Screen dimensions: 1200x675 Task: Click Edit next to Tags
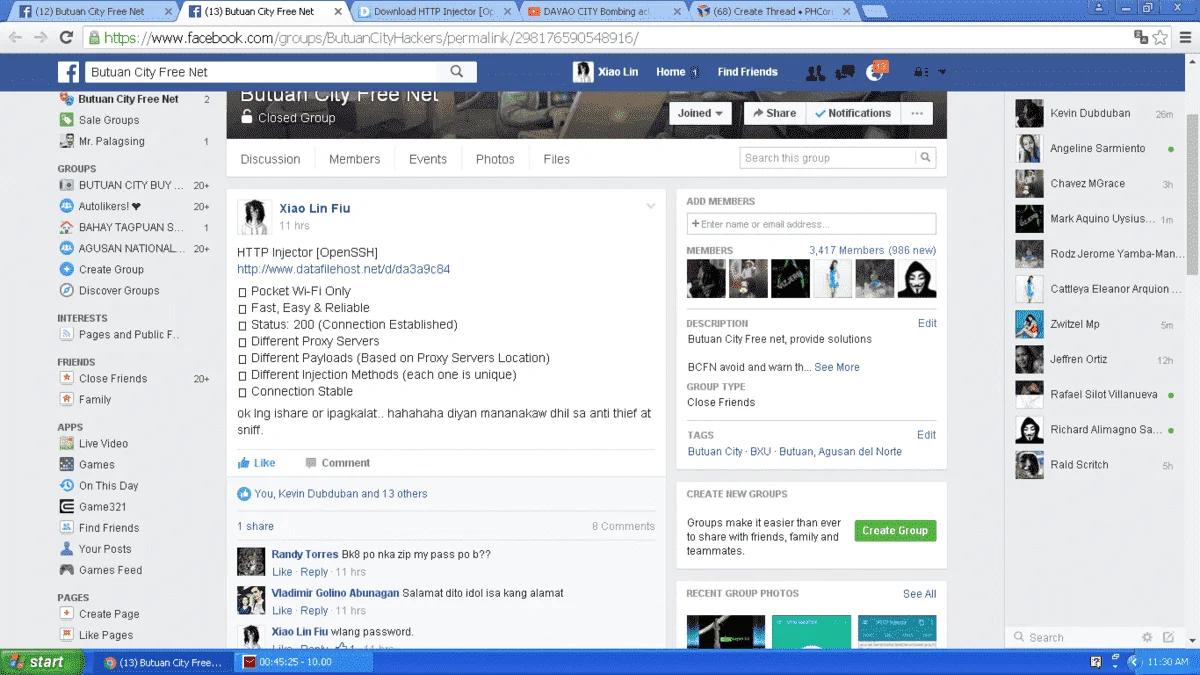click(x=927, y=435)
